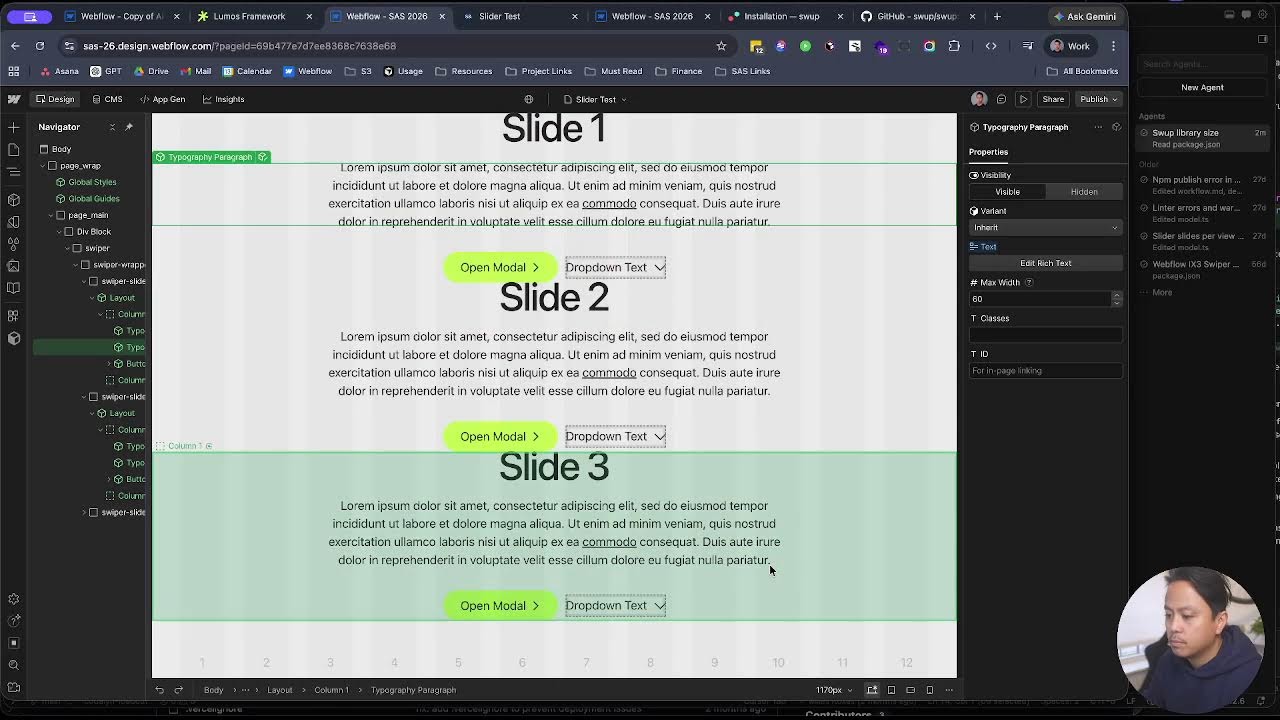
Task: Open the Variables panel icon
Action: click(x=14, y=243)
